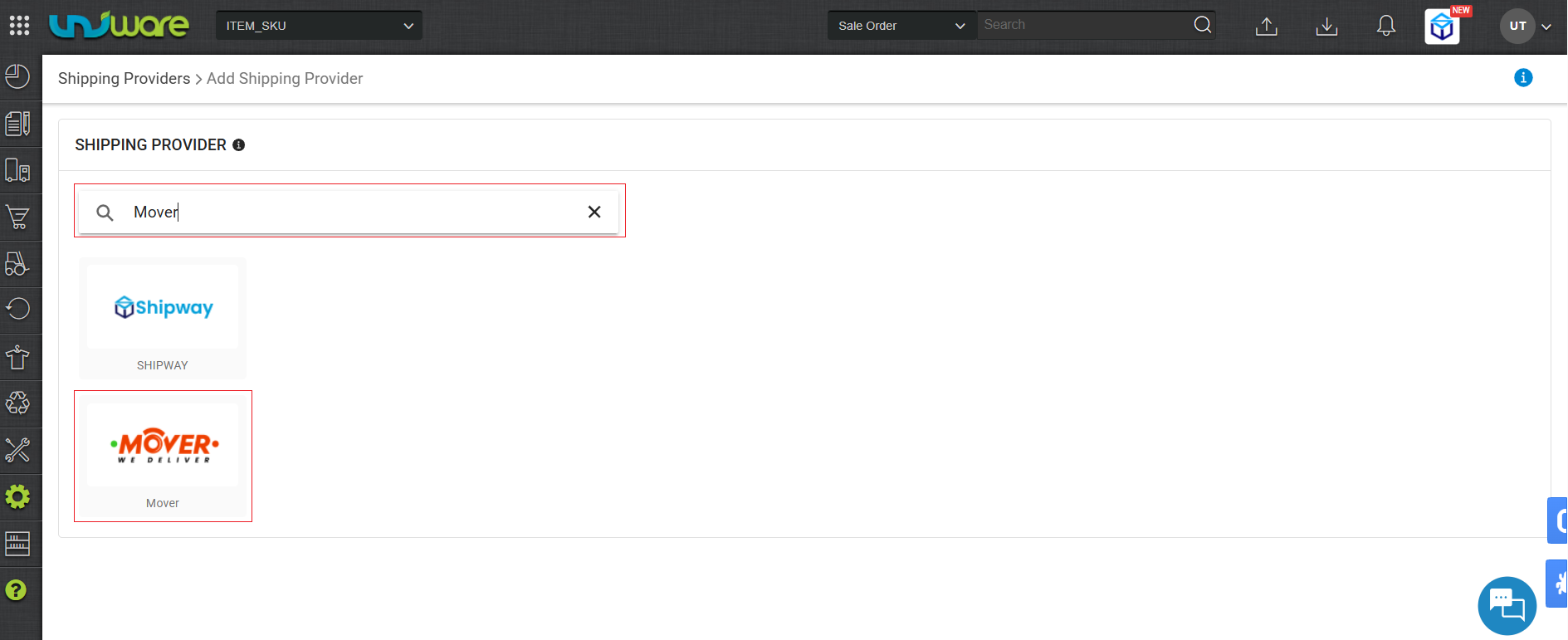Open the document with pencil sidebar icon
This screenshot has height=640, width=1568.
click(x=17, y=124)
